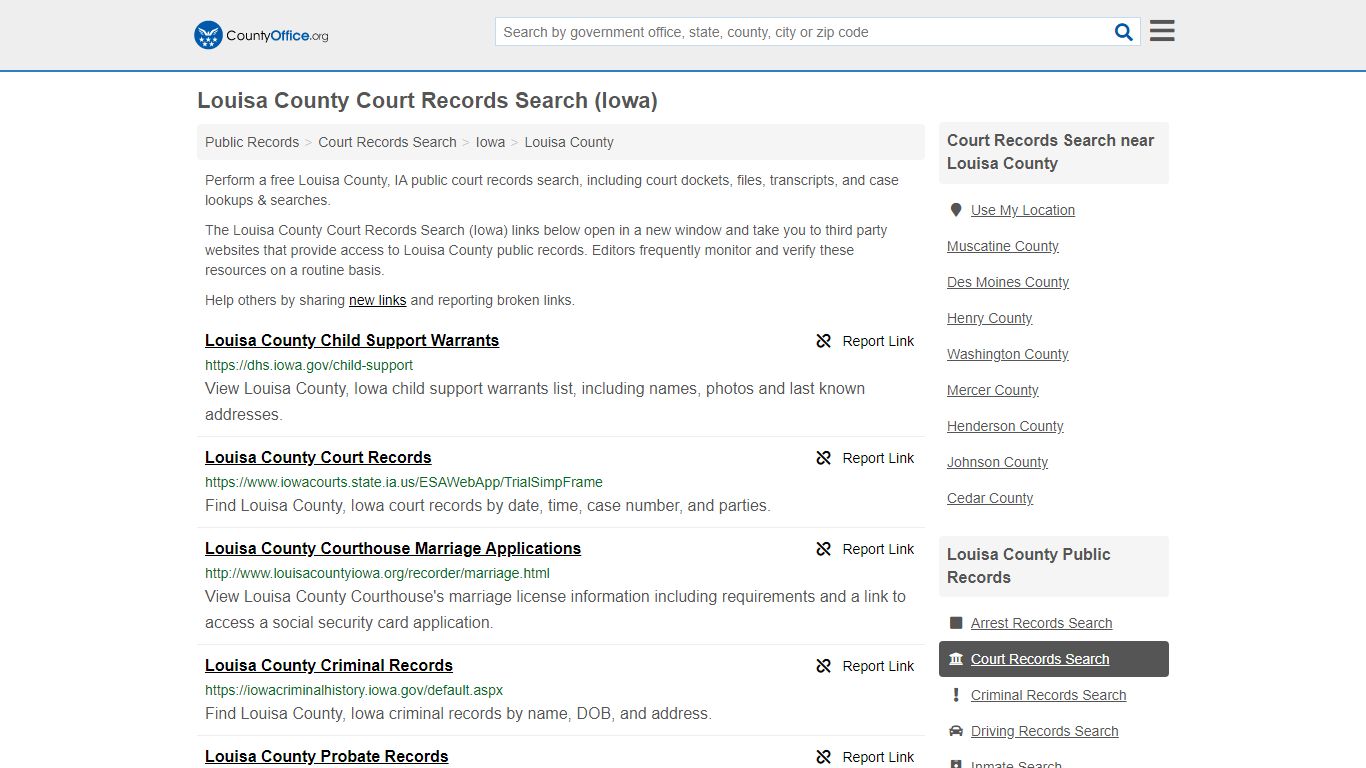This screenshot has height=768, width=1366.
Task: Click the Driving Records Search car icon
Action: click(956, 731)
